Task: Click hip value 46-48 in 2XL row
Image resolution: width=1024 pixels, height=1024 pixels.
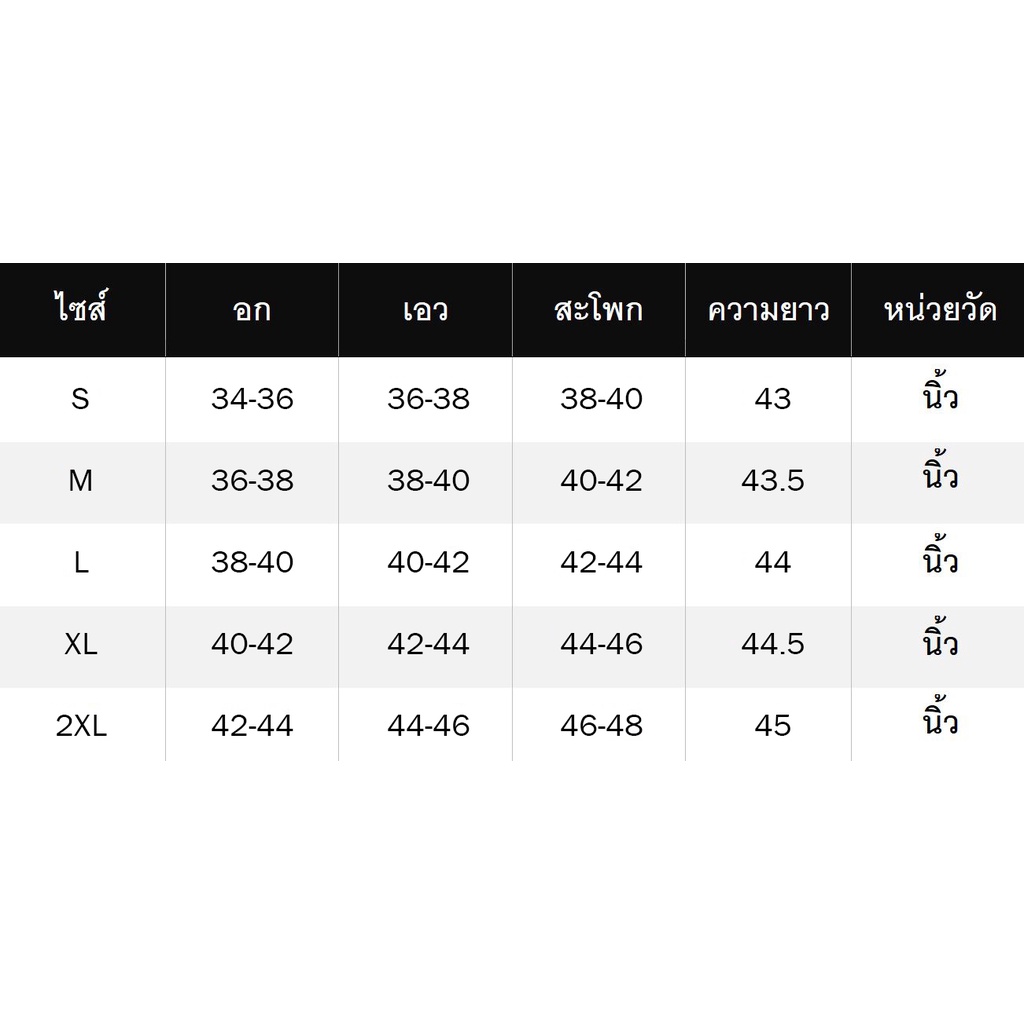Action: pyautogui.click(x=601, y=726)
